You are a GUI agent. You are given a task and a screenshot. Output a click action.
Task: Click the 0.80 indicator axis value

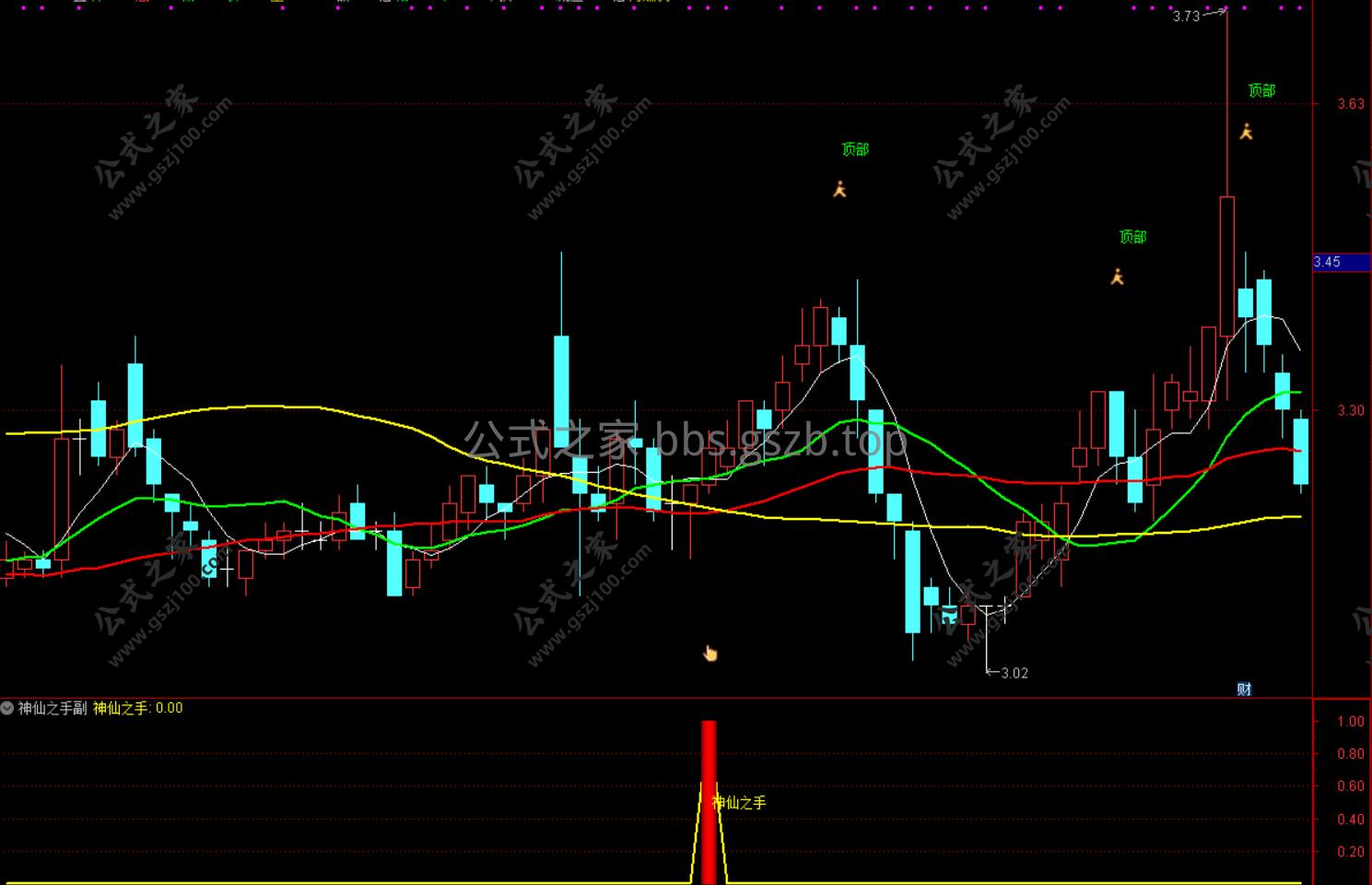click(1351, 754)
